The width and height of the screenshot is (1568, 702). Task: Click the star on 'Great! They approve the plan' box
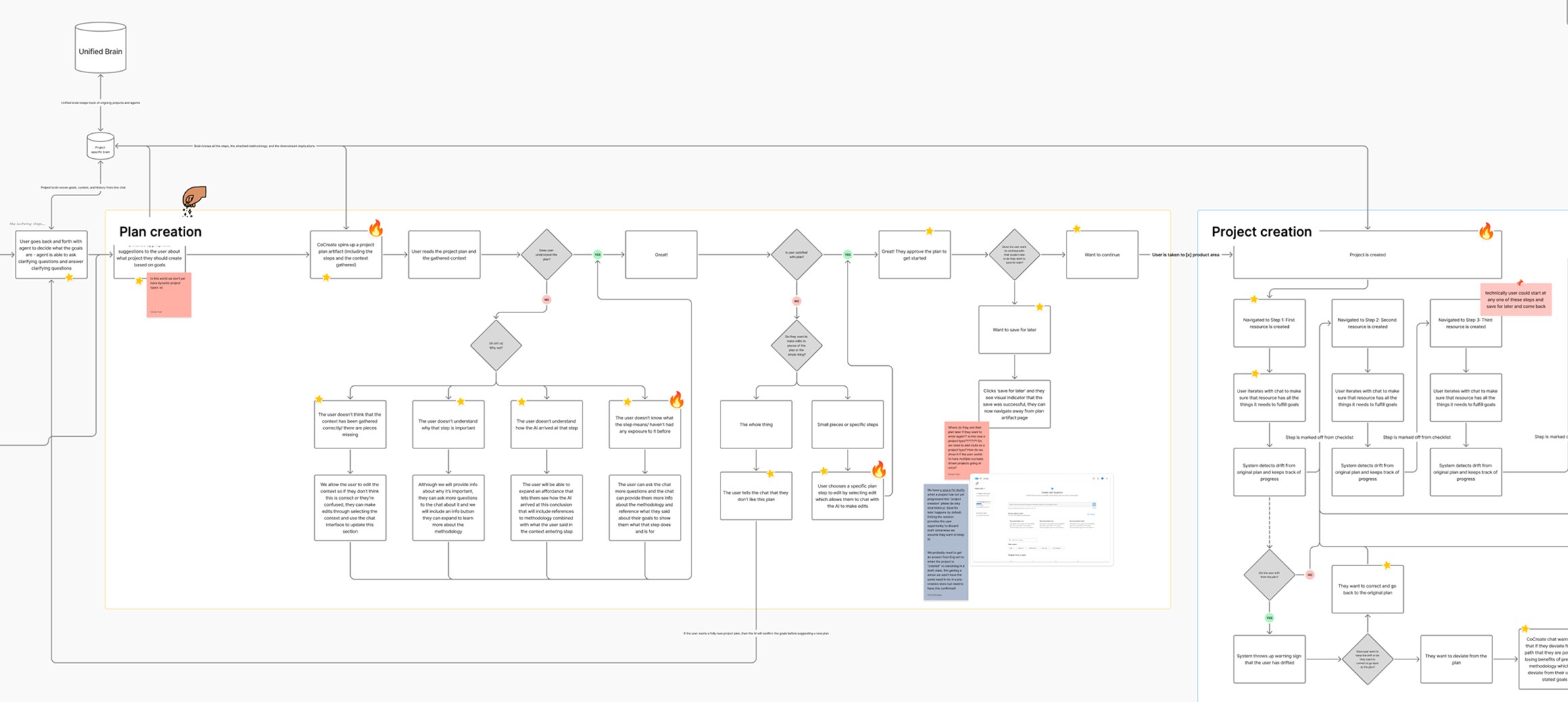coord(929,231)
